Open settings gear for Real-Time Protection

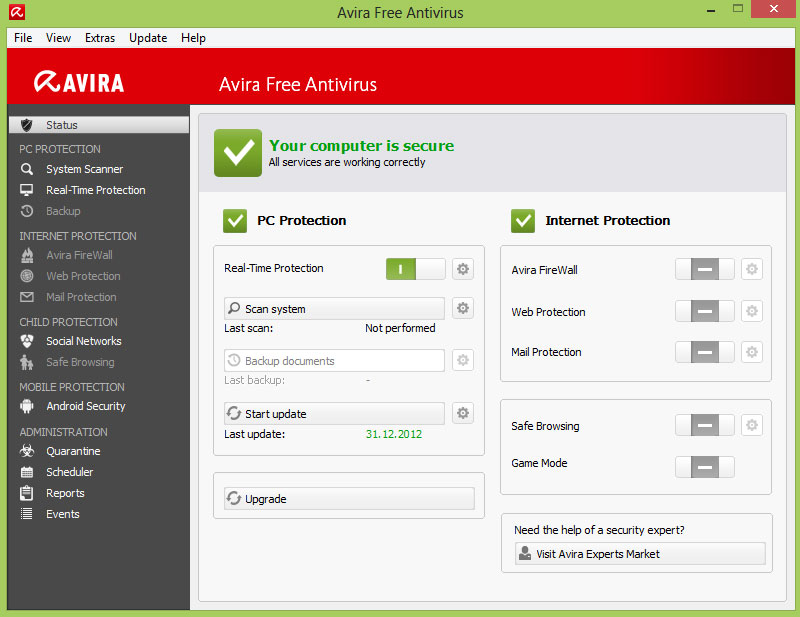[x=462, y=269]
